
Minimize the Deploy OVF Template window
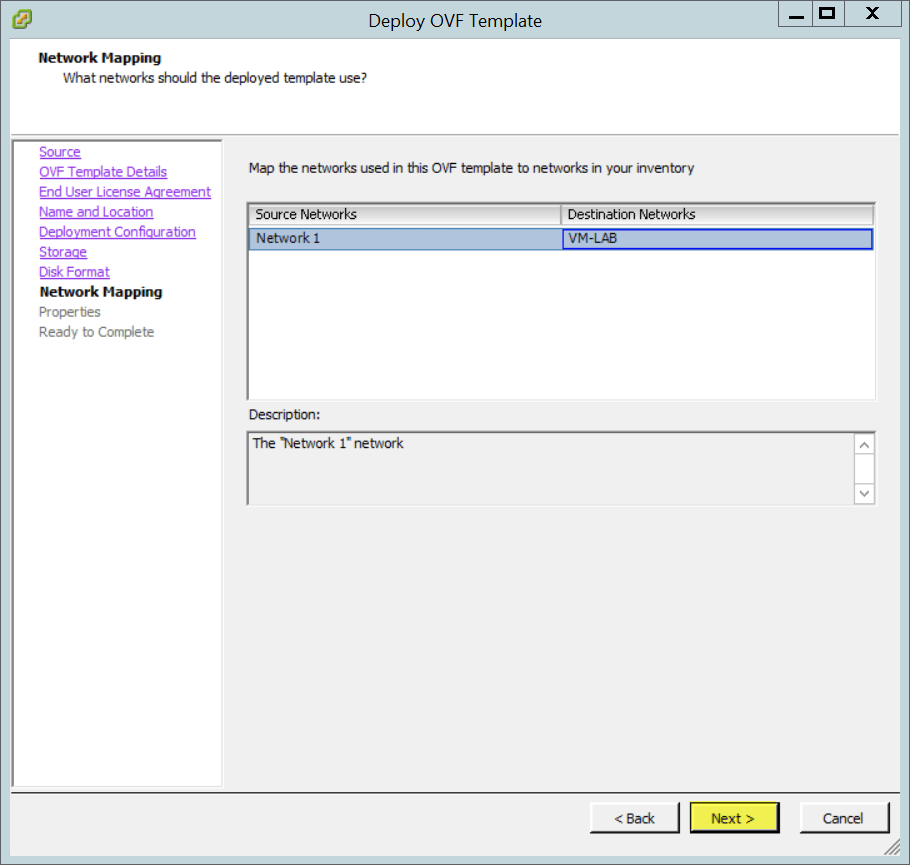pos(796,14)
